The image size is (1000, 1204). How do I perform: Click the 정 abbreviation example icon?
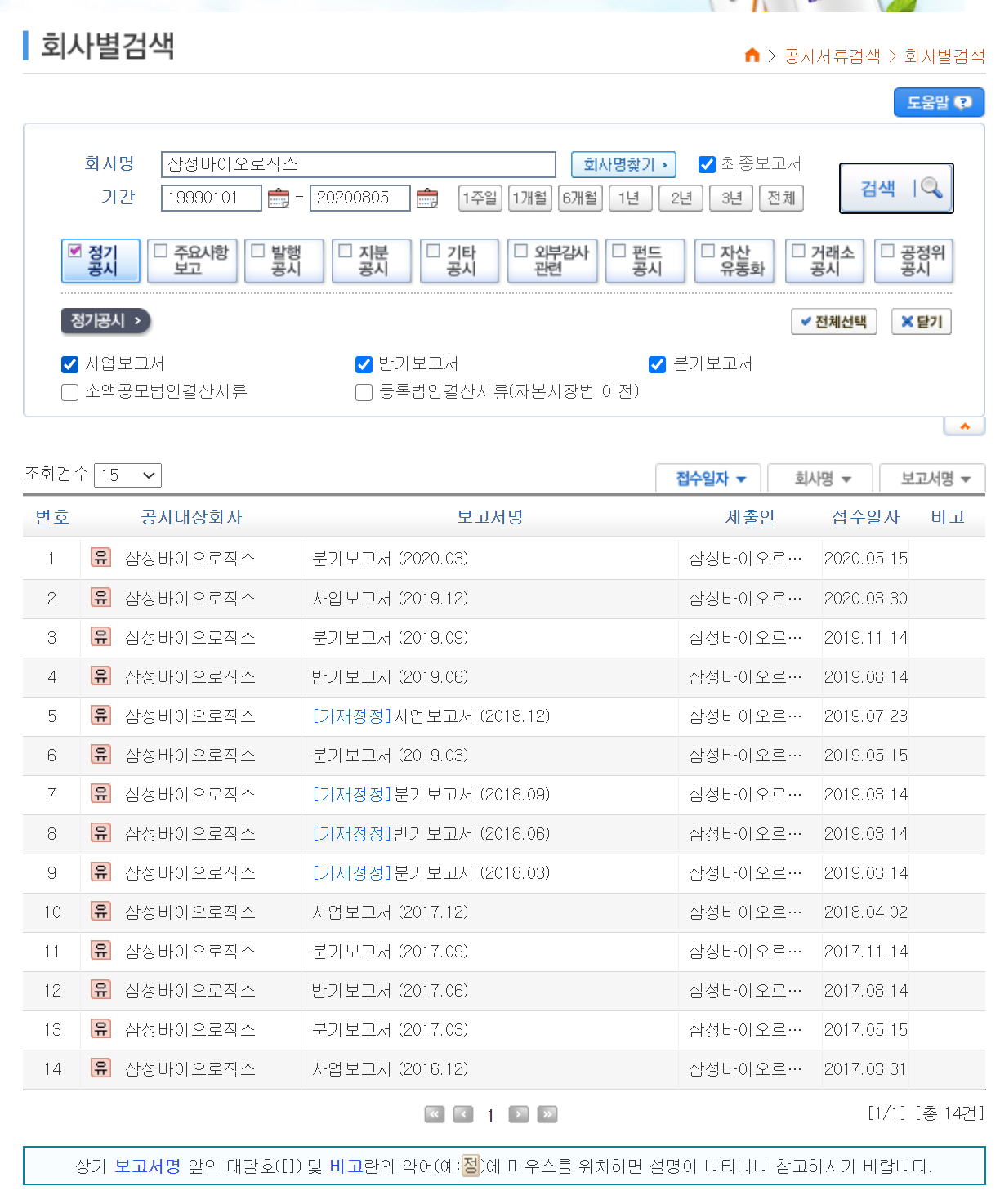(471, 1166)
